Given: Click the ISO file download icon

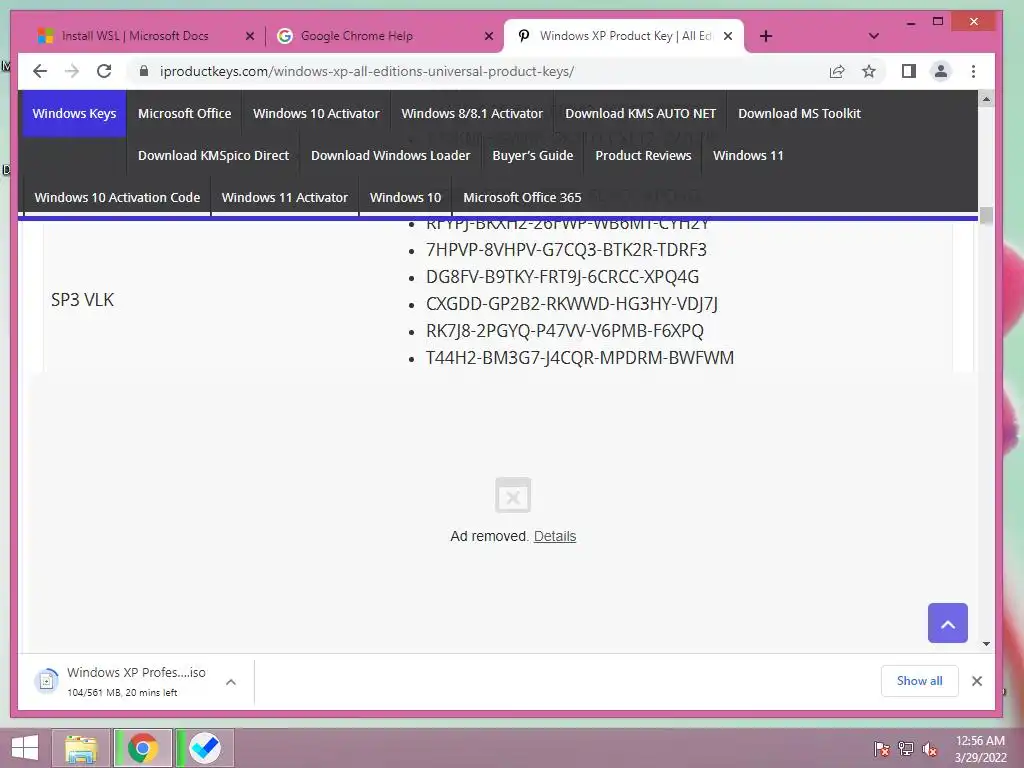Looking at the screenshot, I should point(46,681).
